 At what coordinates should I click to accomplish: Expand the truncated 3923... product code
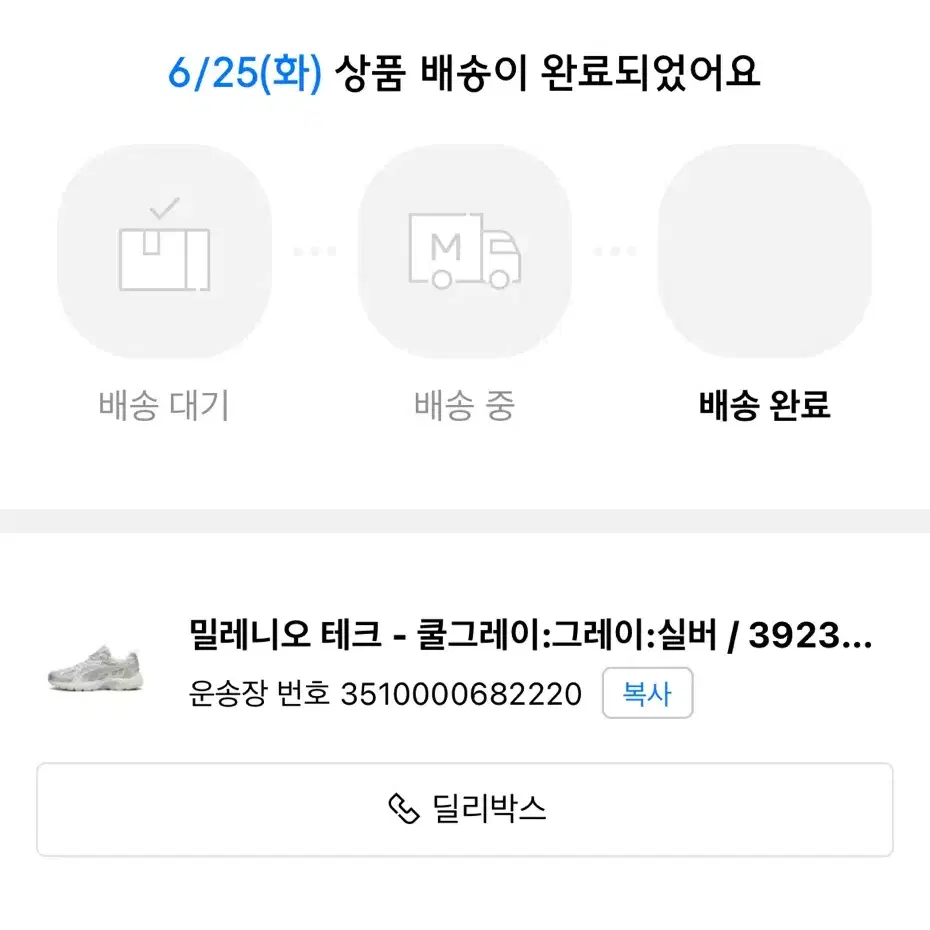pos(810,635)
